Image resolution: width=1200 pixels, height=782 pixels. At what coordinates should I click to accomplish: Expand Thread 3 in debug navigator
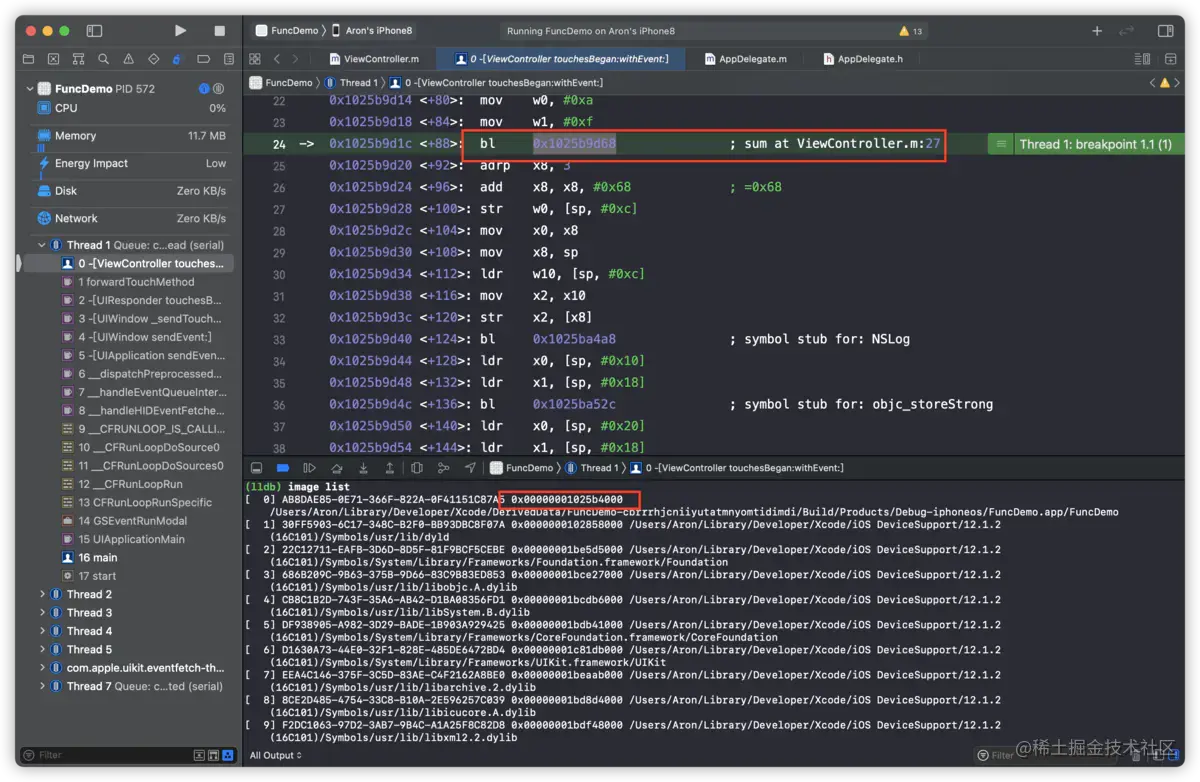[x=42, y=613]
